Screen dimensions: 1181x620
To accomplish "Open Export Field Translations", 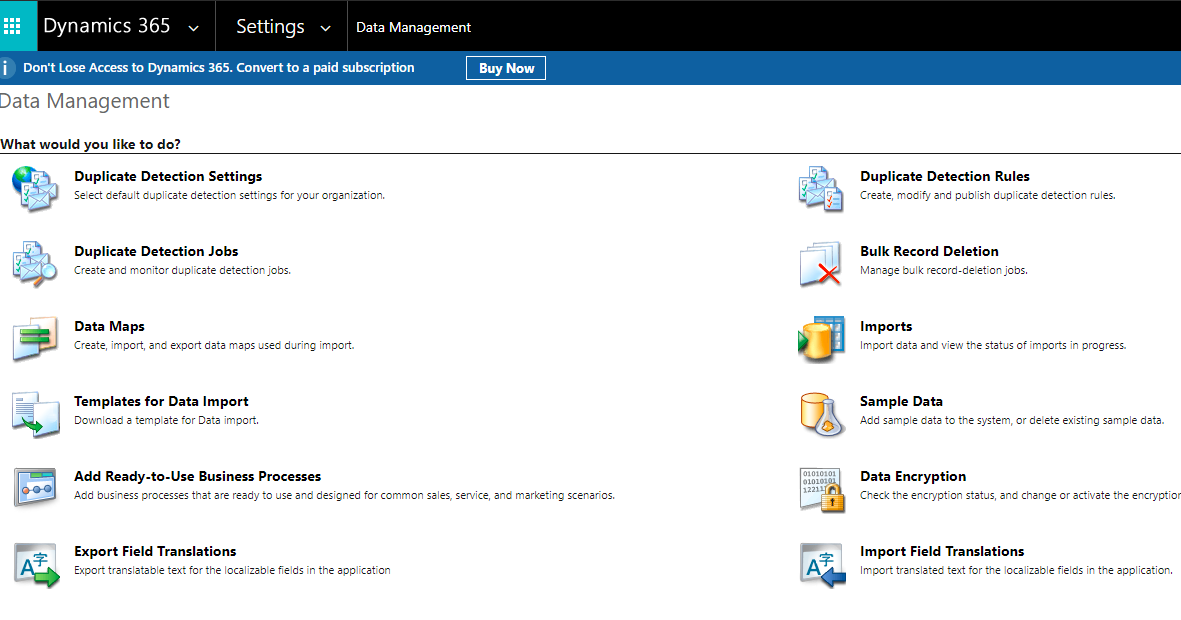I will 155,551.
